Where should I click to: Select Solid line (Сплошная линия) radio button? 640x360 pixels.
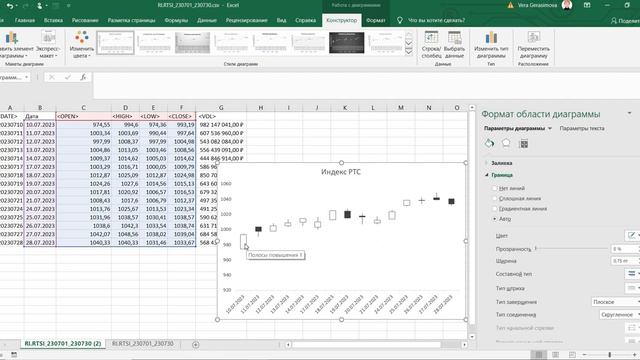point(495,198)
